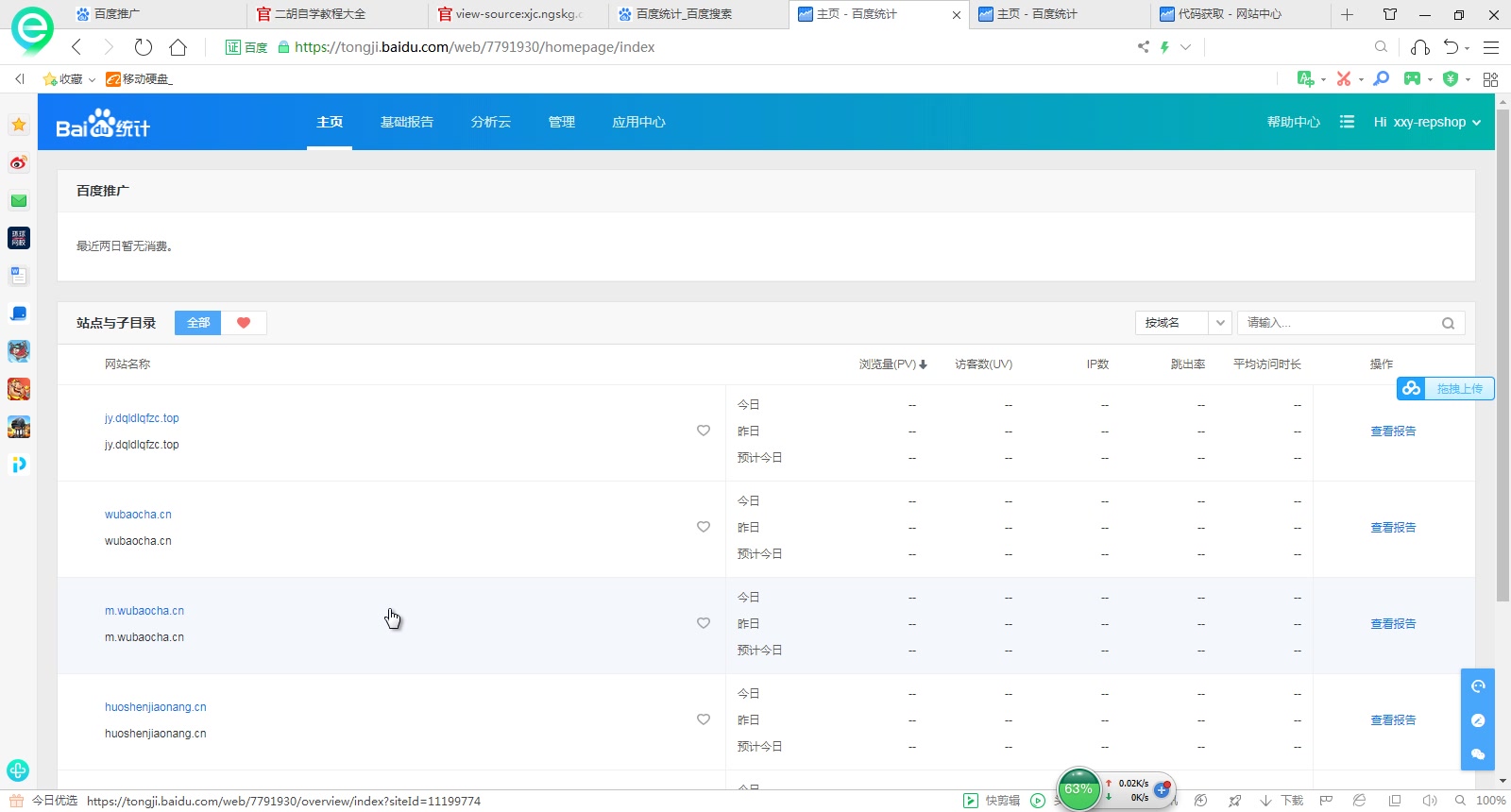The width and height of the screenshot is (1511, 812).
Task: Open a new browser tab
Action: coord(1348,14)
